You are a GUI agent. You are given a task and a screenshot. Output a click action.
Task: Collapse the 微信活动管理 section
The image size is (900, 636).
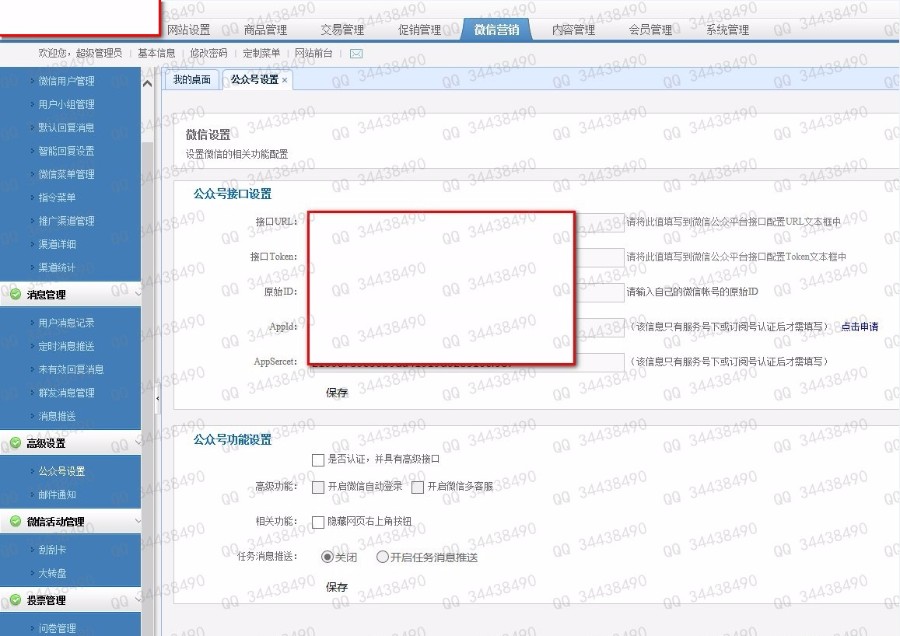pyautogui.click(x=137, y=521)
